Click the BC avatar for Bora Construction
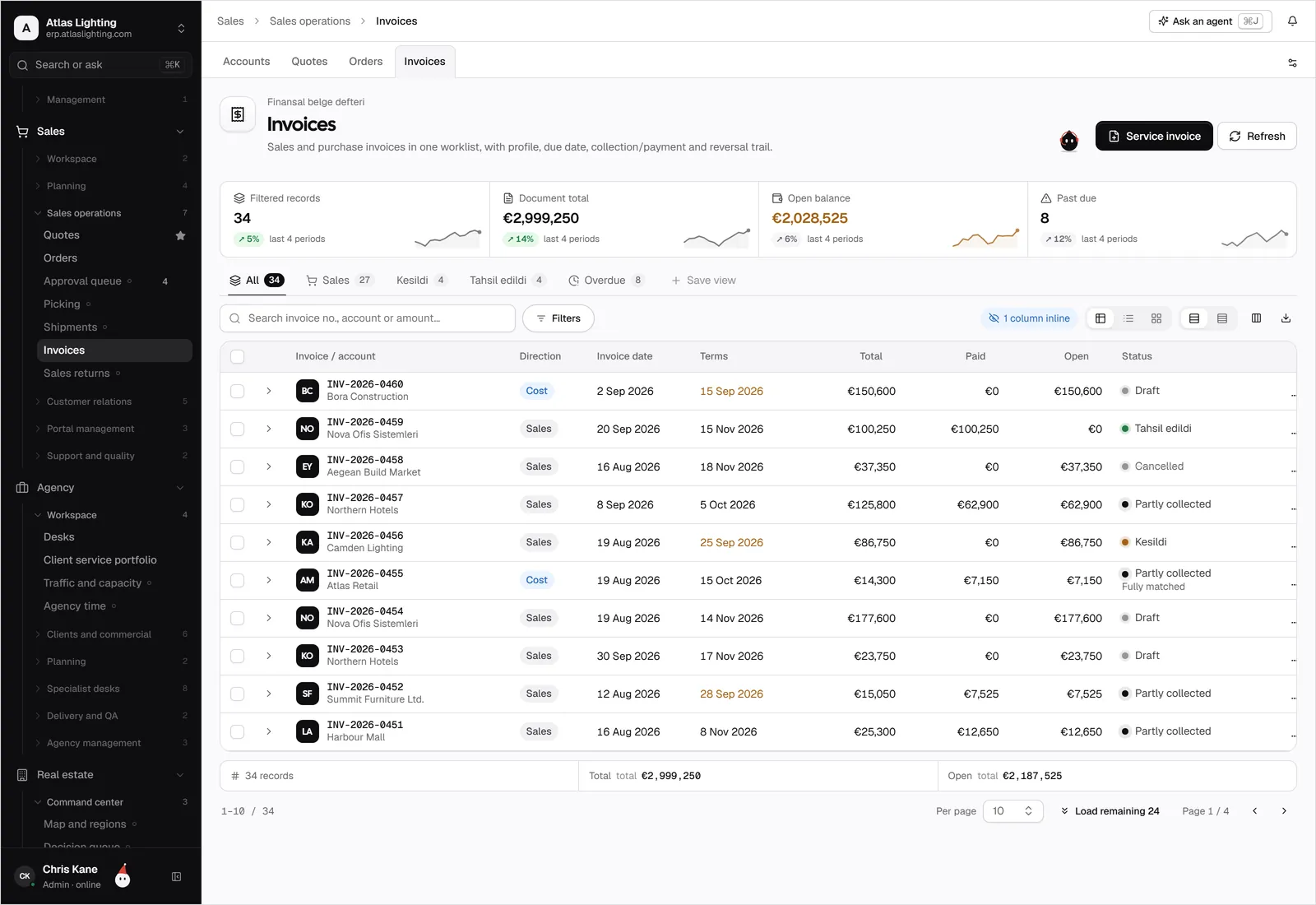The width and height of the screenshot is (1316, 905). (307, 391)
